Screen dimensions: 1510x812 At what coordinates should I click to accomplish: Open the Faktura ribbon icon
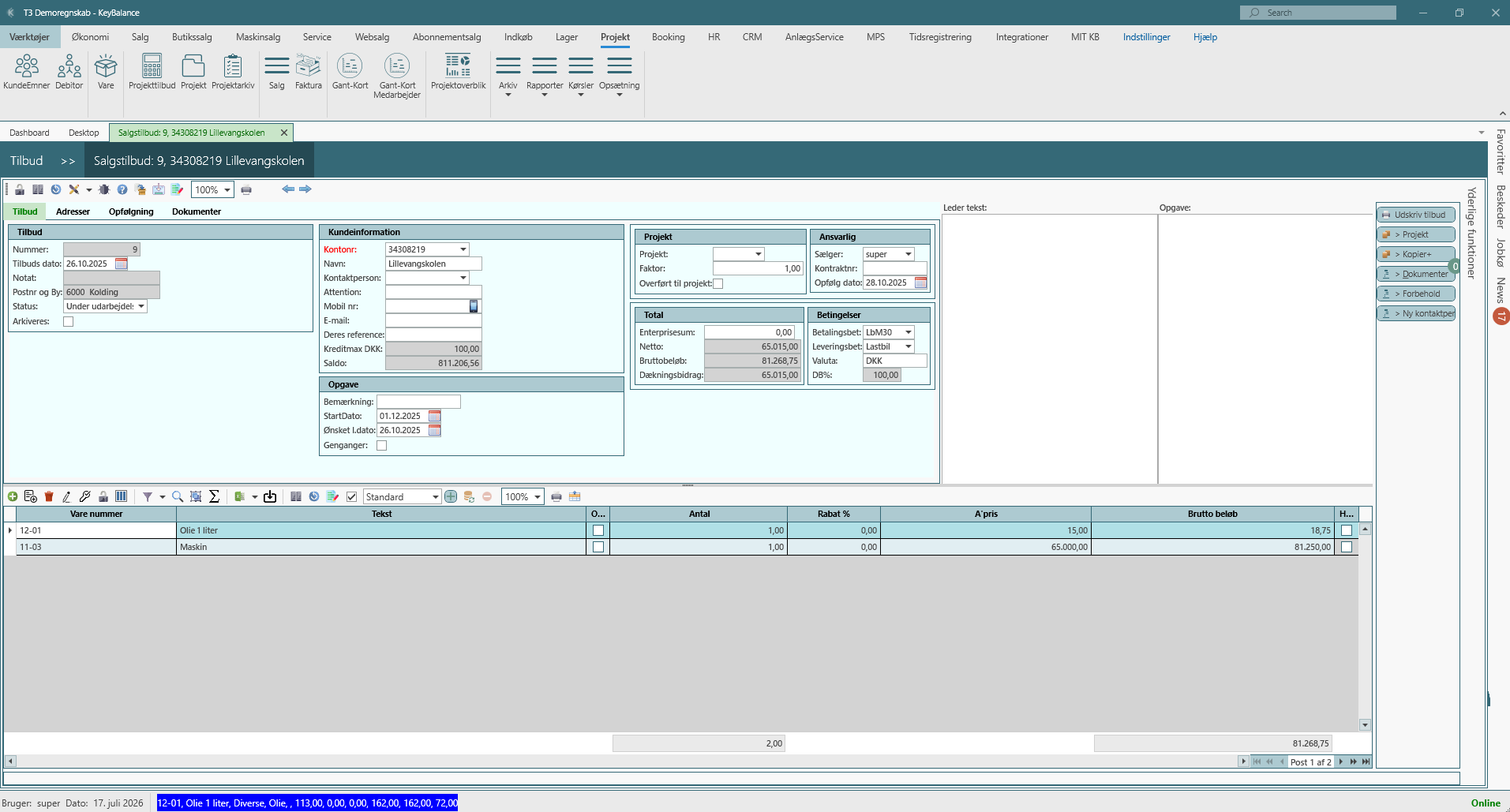tap(308, 72)
